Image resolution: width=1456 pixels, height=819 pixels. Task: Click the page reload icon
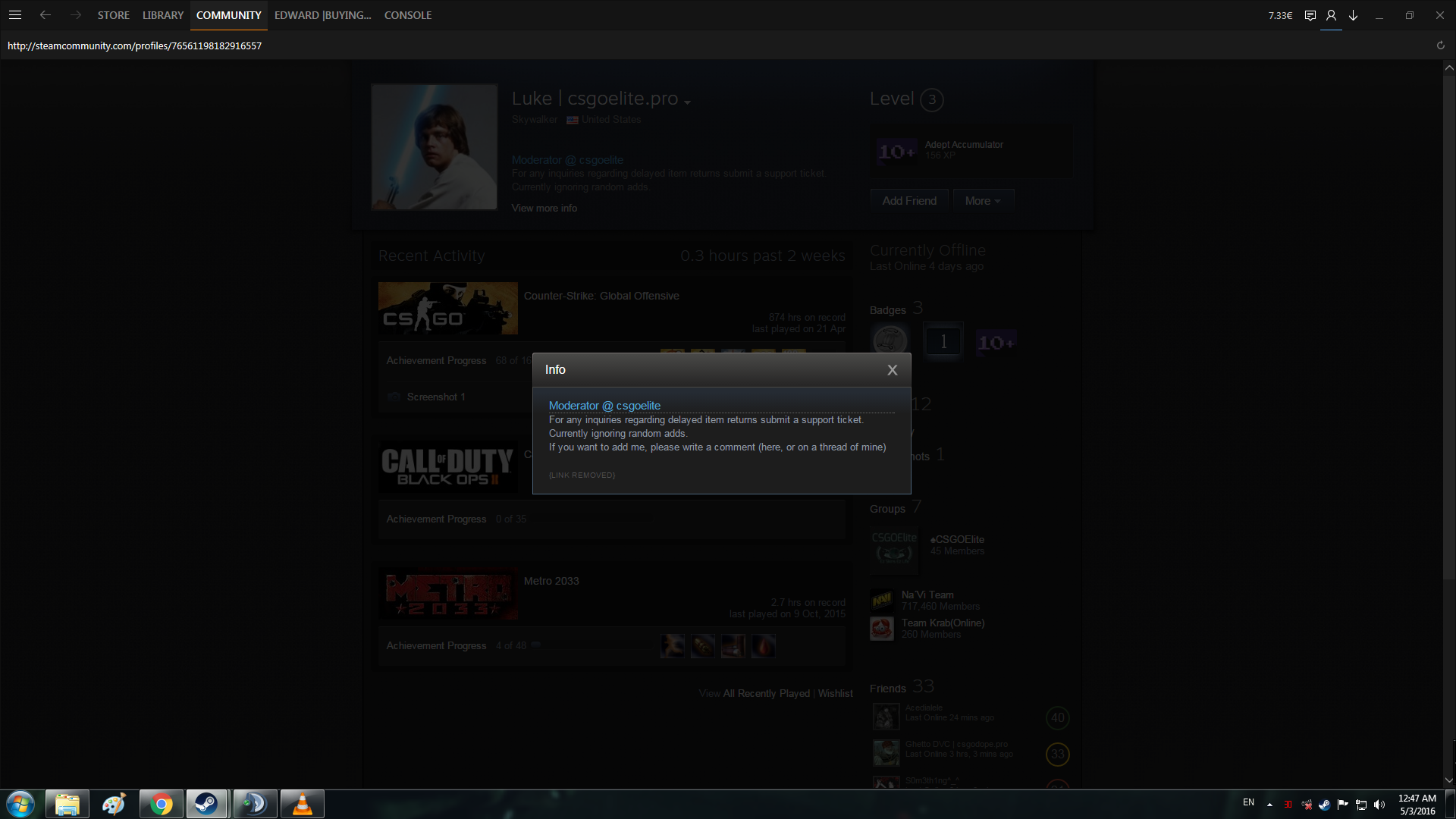tap(1440, 45)
